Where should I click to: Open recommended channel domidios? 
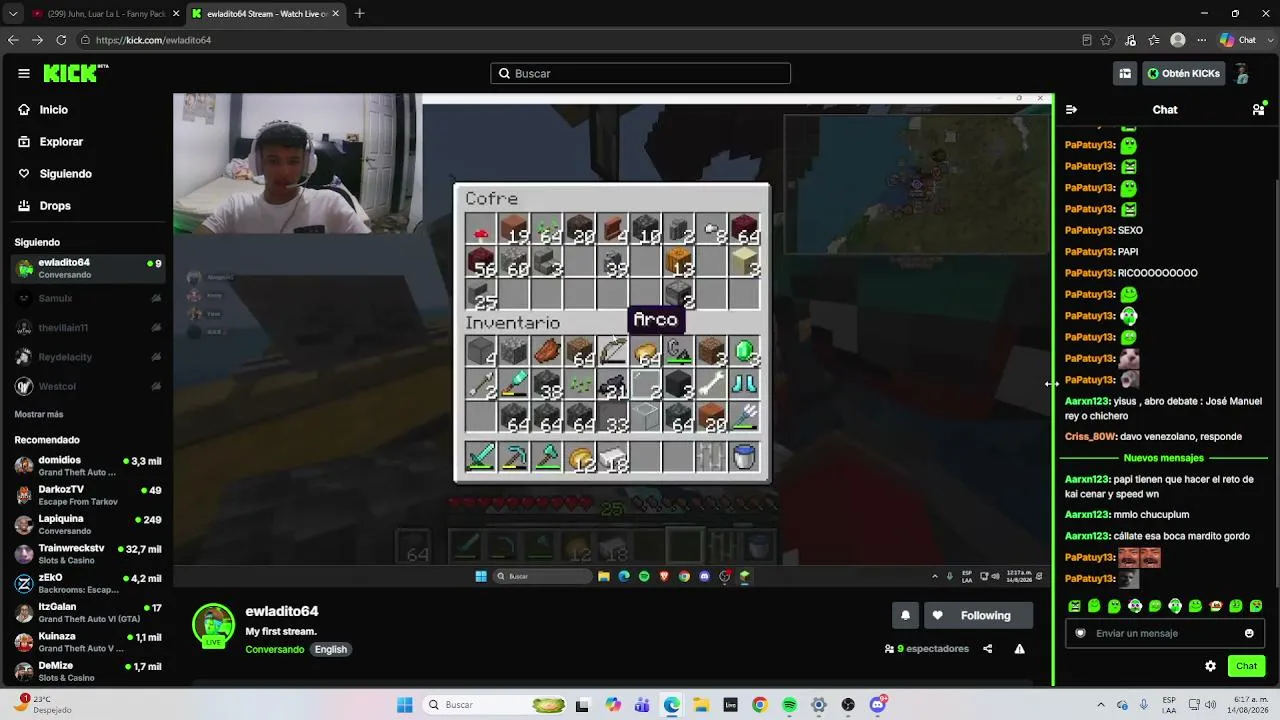coord(88,466)
